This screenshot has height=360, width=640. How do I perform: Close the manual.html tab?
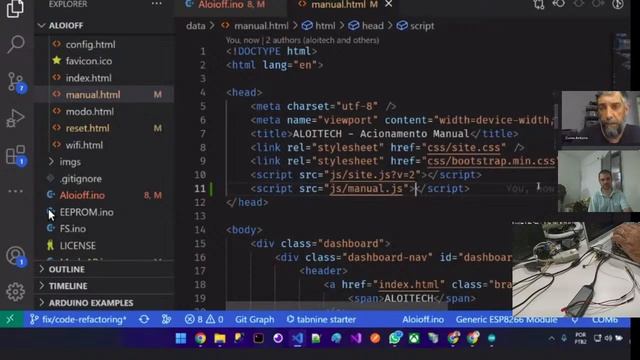pyautogui.click(x=389, y=4)
